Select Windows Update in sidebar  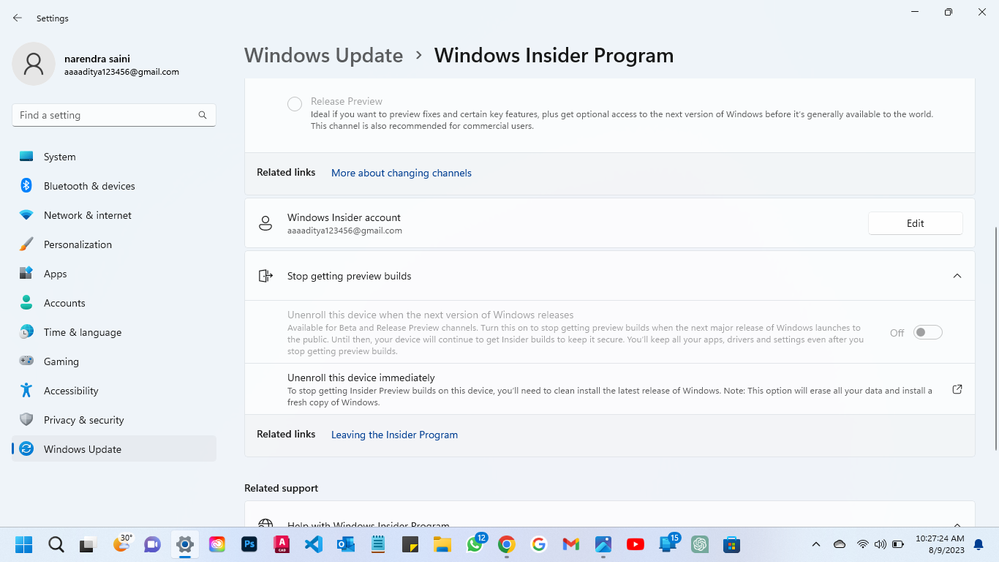tap(113, 449)
